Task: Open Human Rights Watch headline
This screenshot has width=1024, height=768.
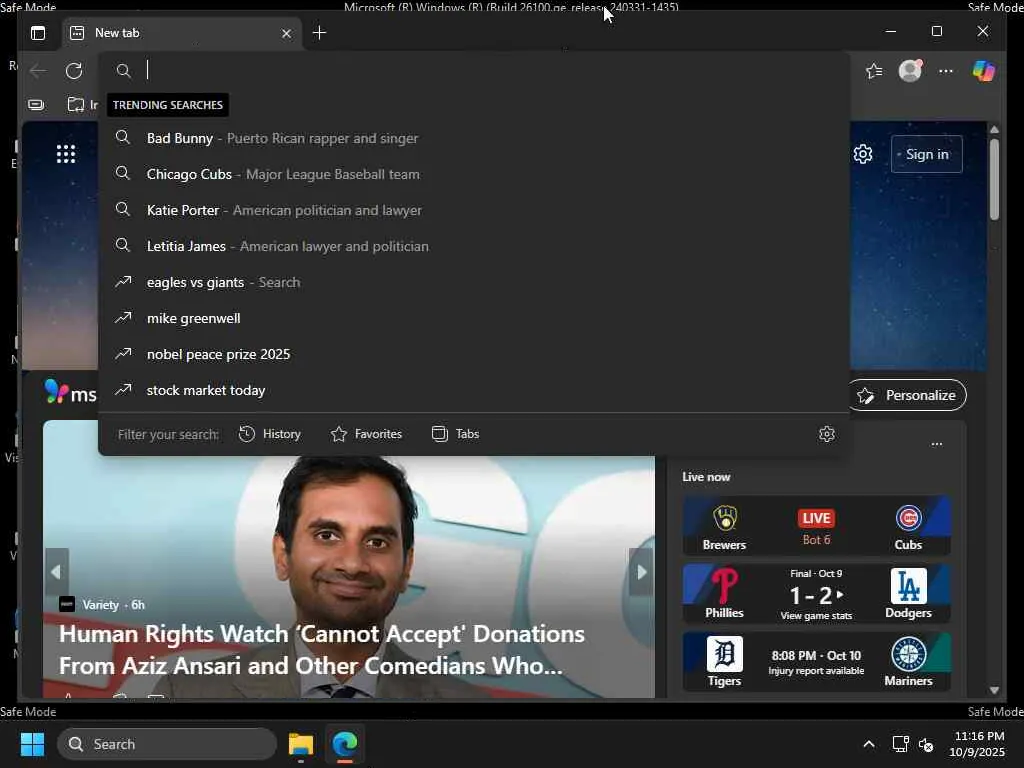Action: (x=322, y=650)
